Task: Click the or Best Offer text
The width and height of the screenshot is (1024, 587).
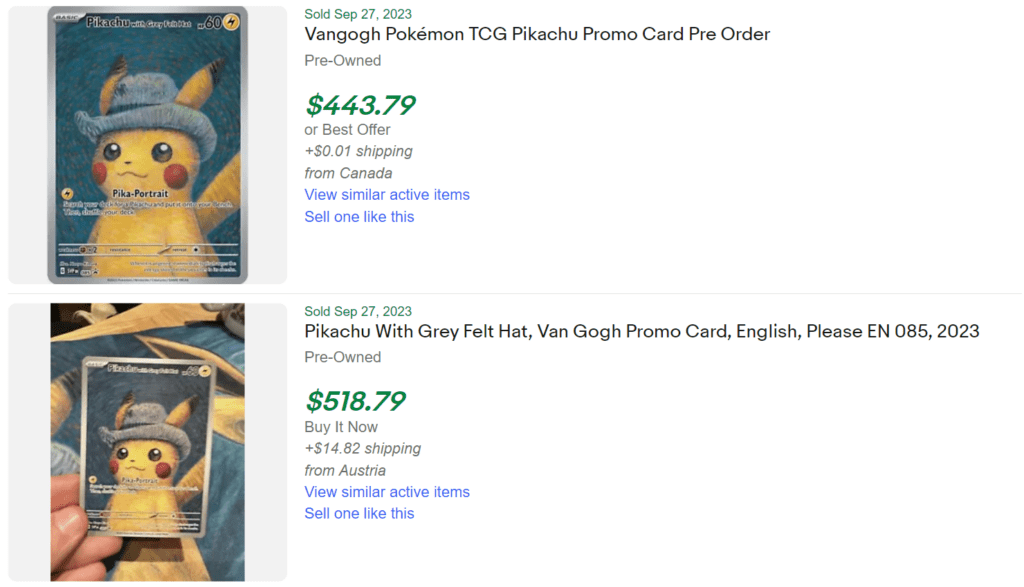Action: point(347,129)
